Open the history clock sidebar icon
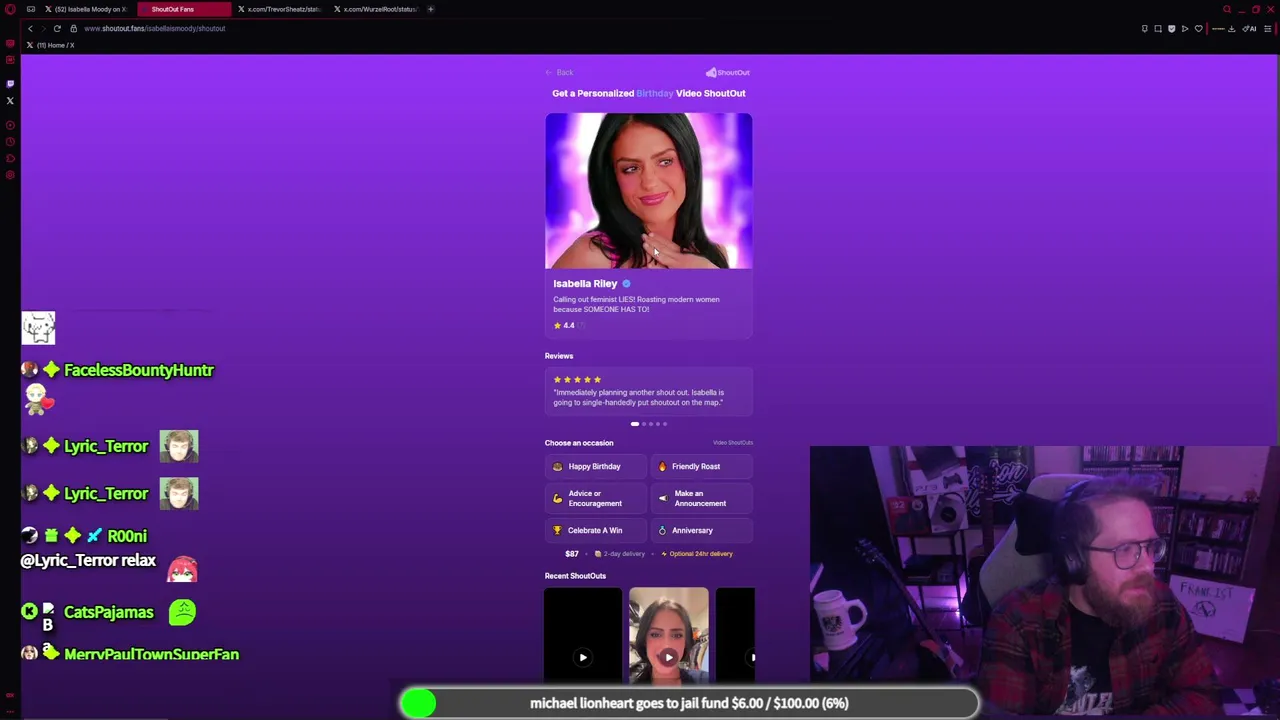This screenshot has height=720, width=1280. (10, 142)
